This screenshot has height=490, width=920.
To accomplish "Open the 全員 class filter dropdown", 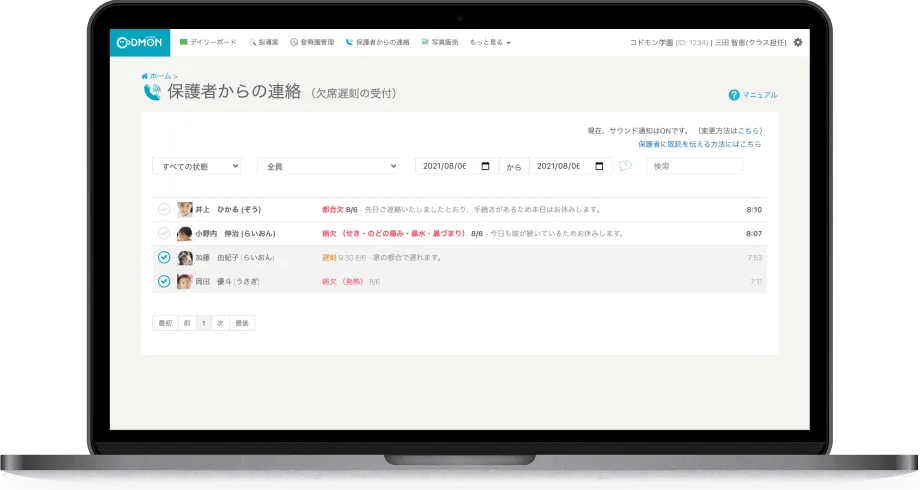I will click(x=327, y=166).
